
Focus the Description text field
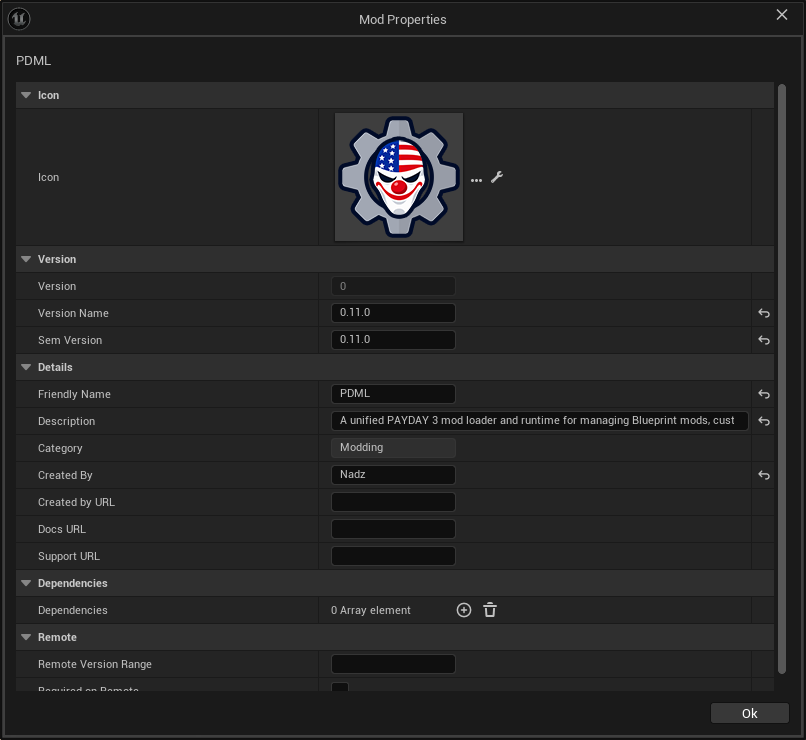click(x=540, y=421)
